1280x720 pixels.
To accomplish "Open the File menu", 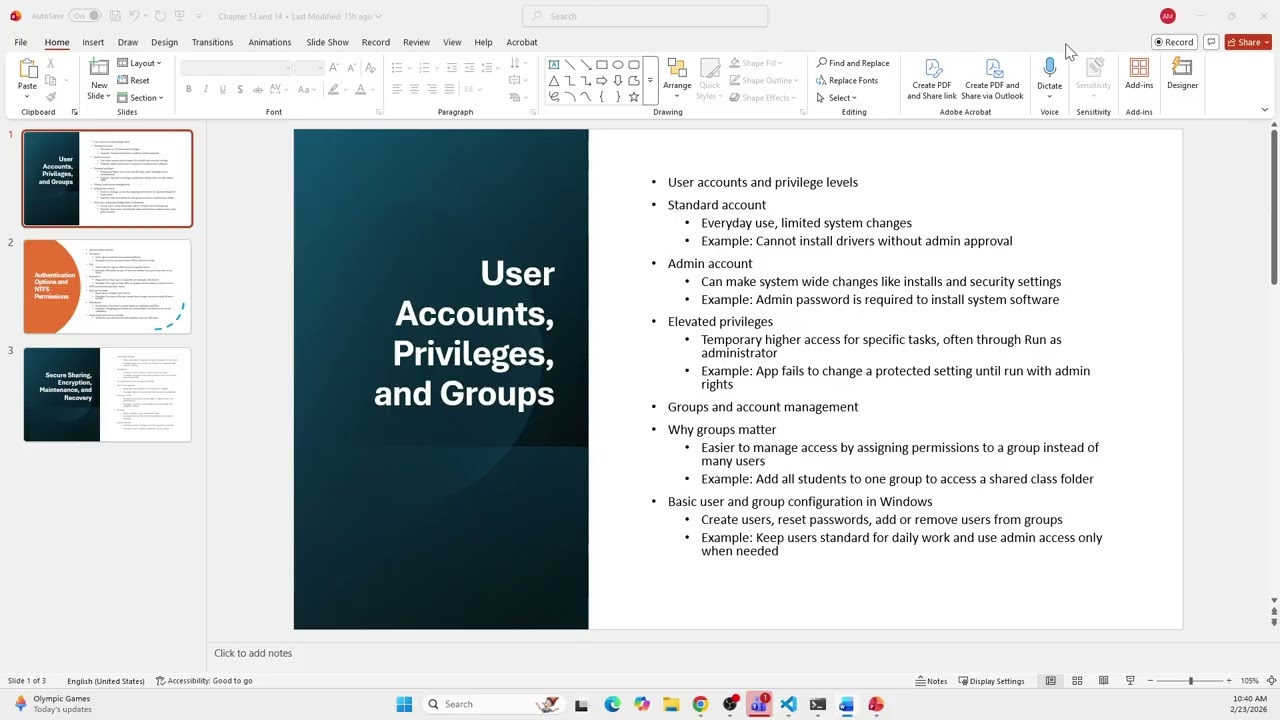I will pyautogui.click(x=20, y=42).
